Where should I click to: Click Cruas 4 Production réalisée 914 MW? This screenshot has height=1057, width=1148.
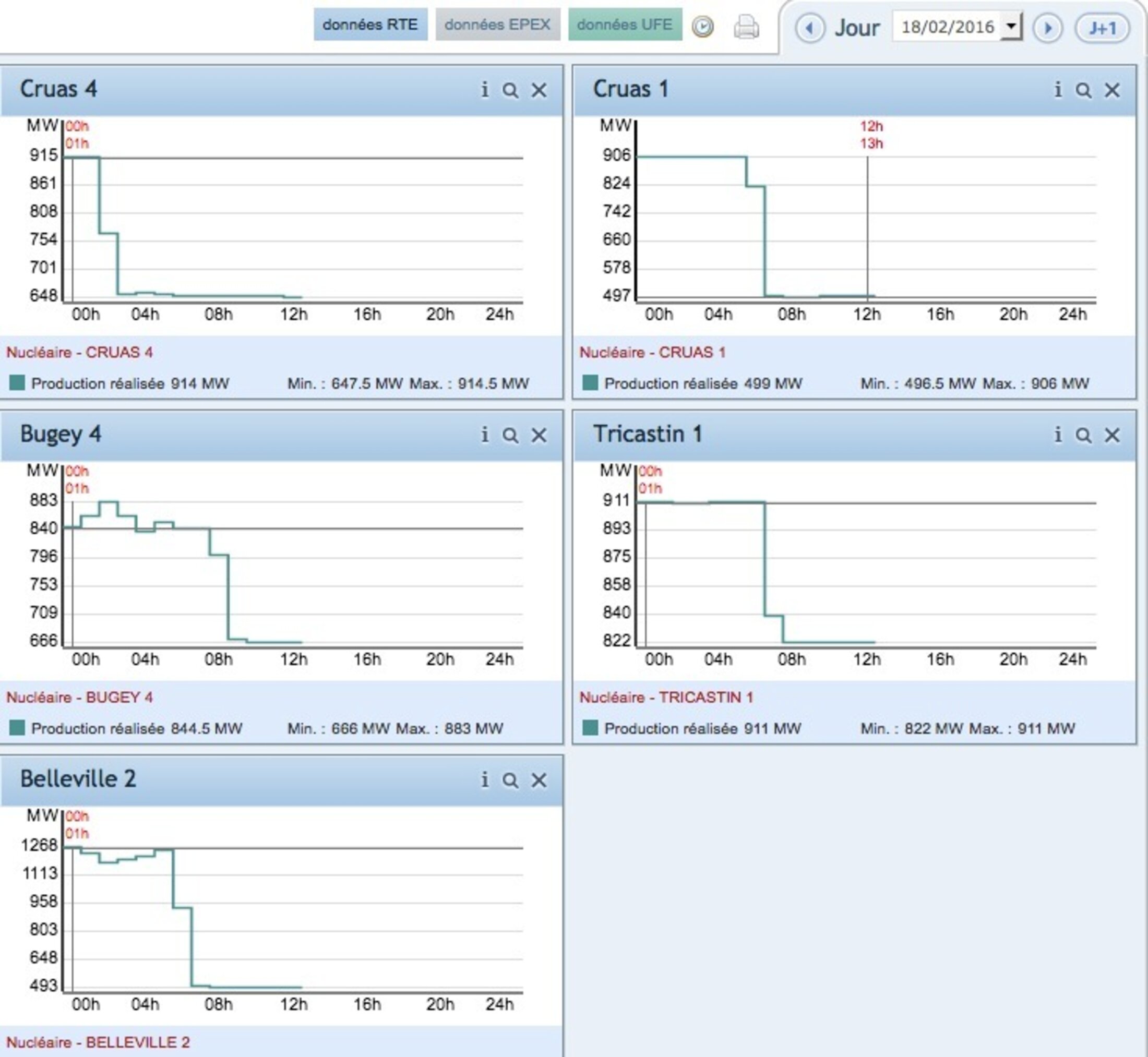[130, 383]
